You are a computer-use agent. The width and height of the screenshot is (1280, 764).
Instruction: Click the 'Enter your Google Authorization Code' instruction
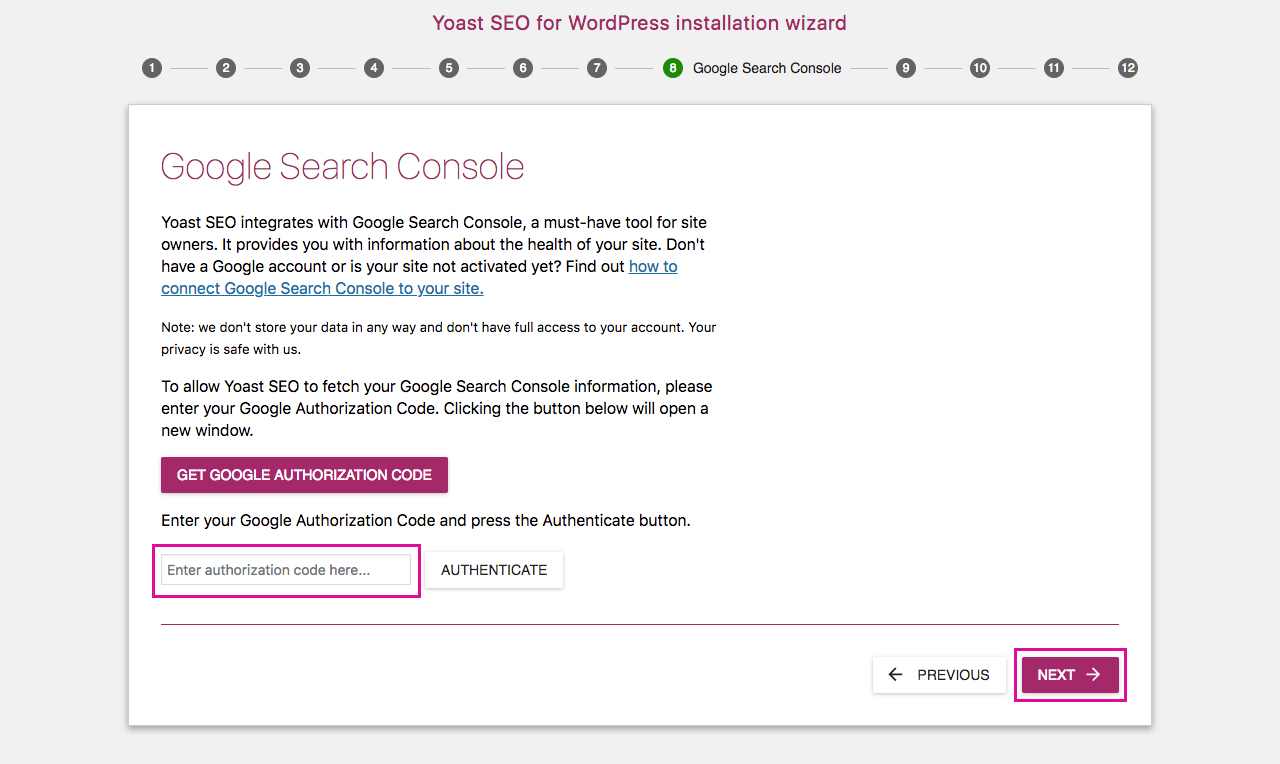pos(426,520)
